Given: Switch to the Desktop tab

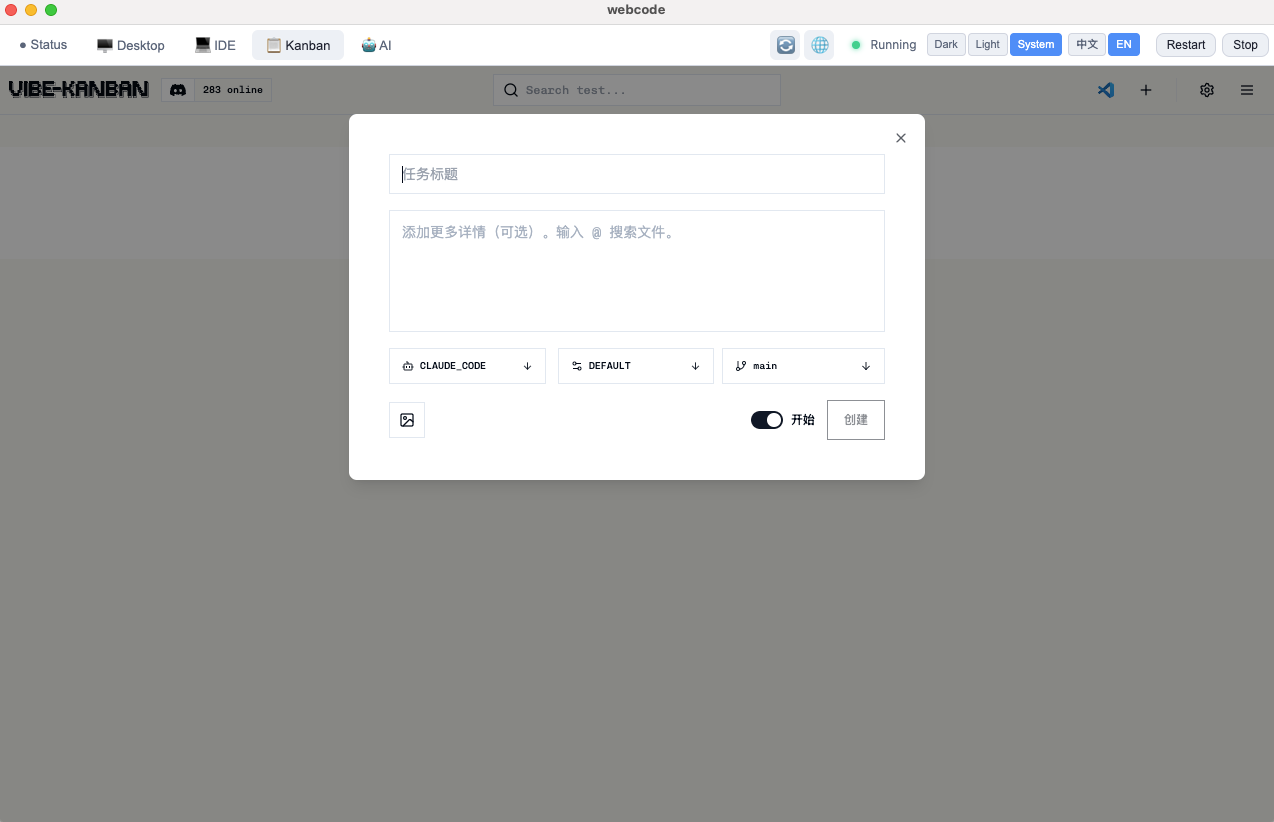Looking at the screenshot, I should 130,44.
